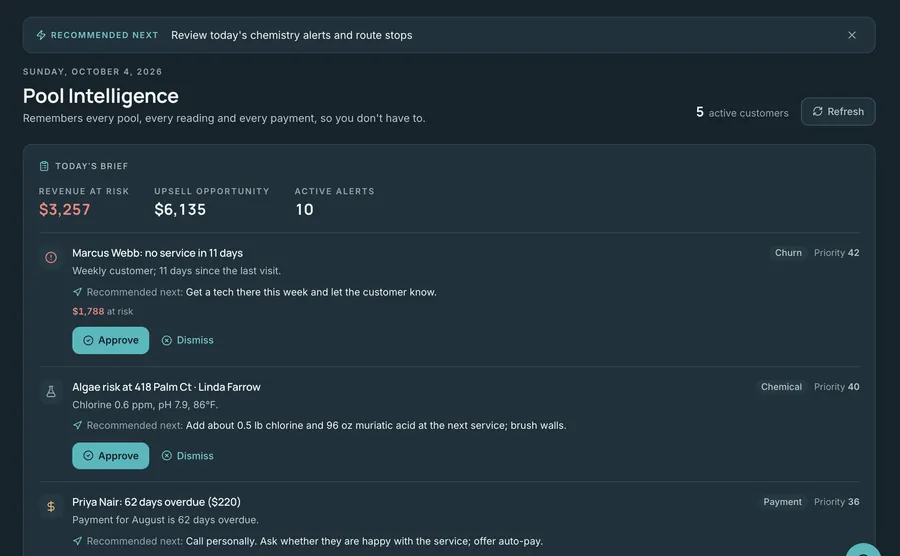The width and height of the screenshot is (900, 556).
Task: Click the flask icon beside Algae risk
Action: pyautogui.click(x=51, y=391)
